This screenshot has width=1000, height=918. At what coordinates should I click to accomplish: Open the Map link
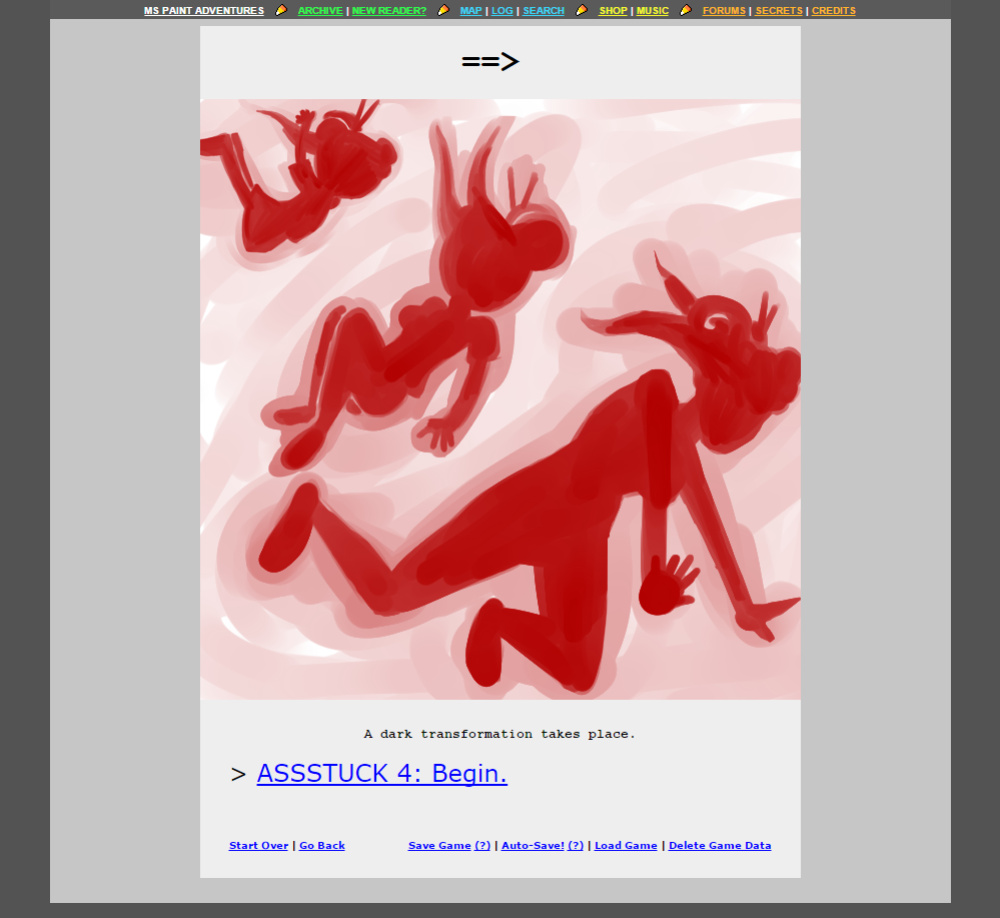tap(471, 11)
